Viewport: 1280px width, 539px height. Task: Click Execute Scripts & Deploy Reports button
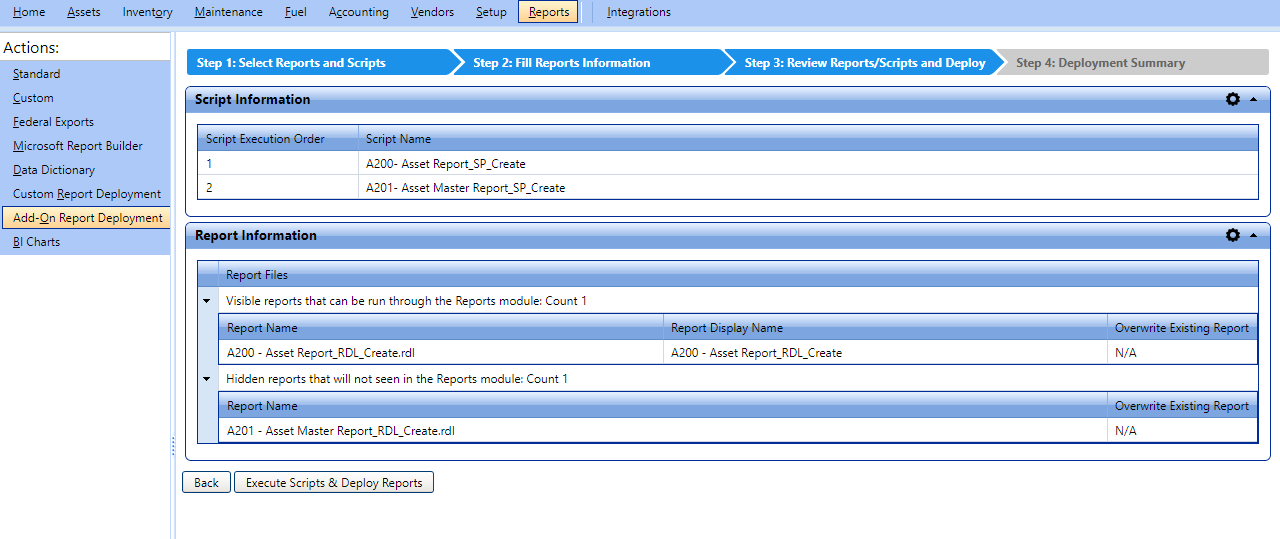point(334,483)
